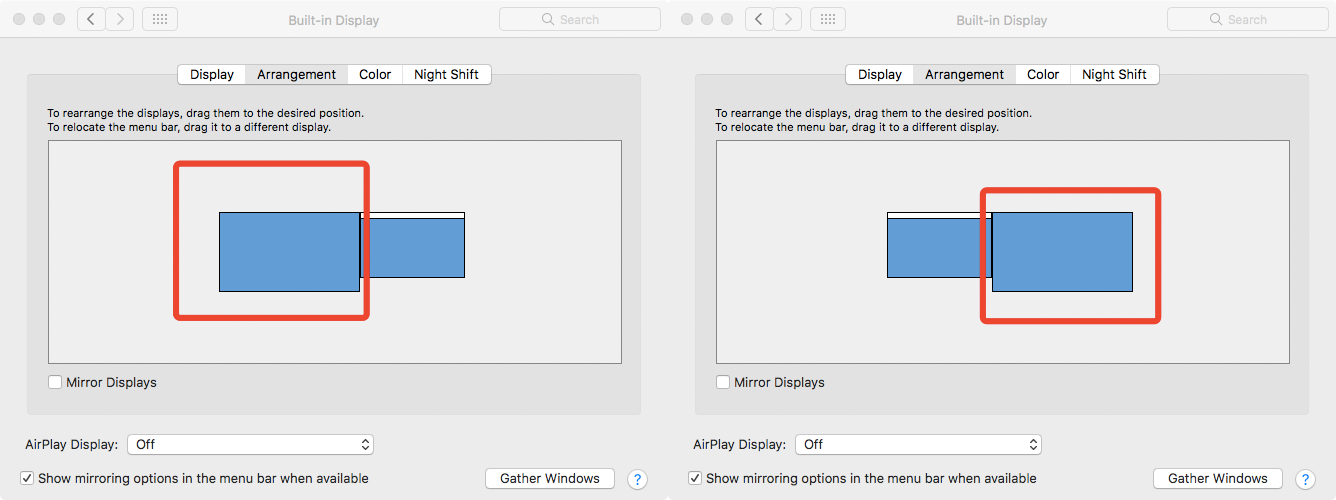The width and height of the screenshot is (1336, 500).
Task: Click Gather Windows in the right window
Action: [x=1218, y=478]
